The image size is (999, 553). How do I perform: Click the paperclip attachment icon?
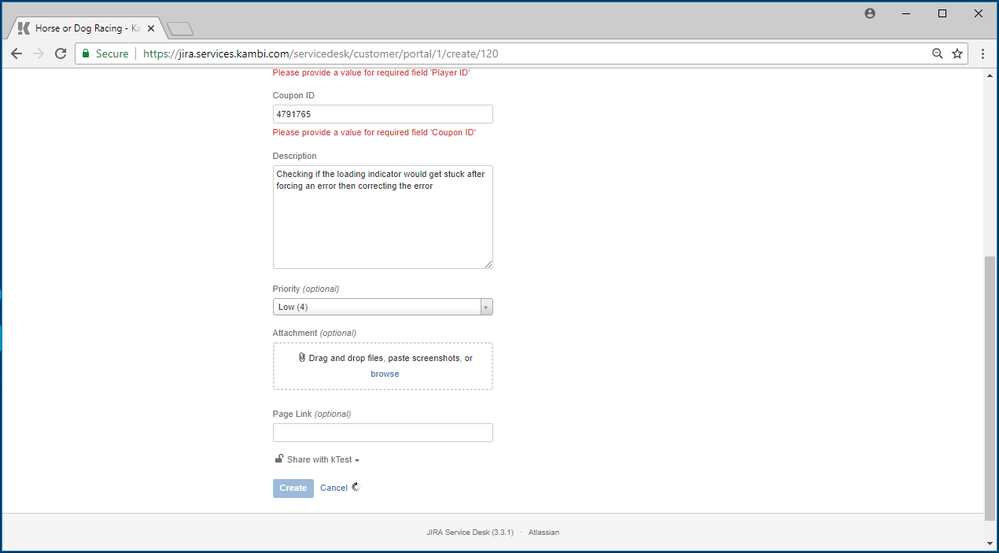[302, 357]
